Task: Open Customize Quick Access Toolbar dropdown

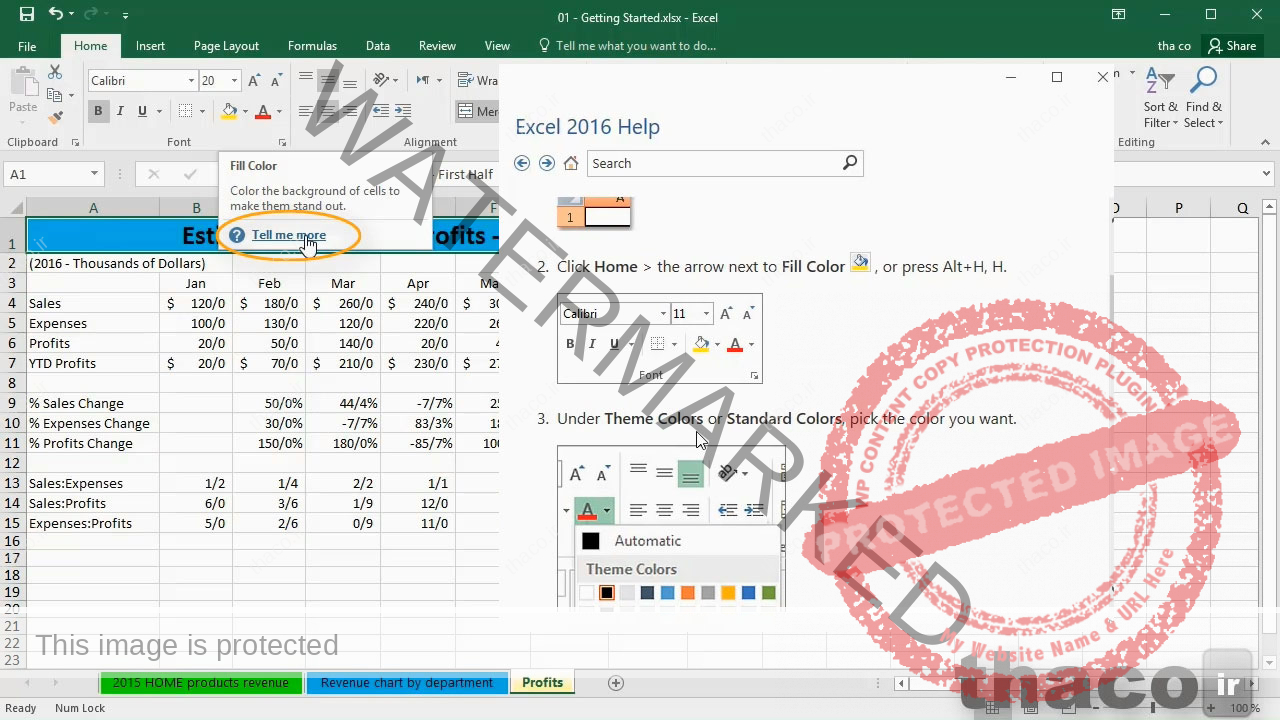Action: click(125, 16)
